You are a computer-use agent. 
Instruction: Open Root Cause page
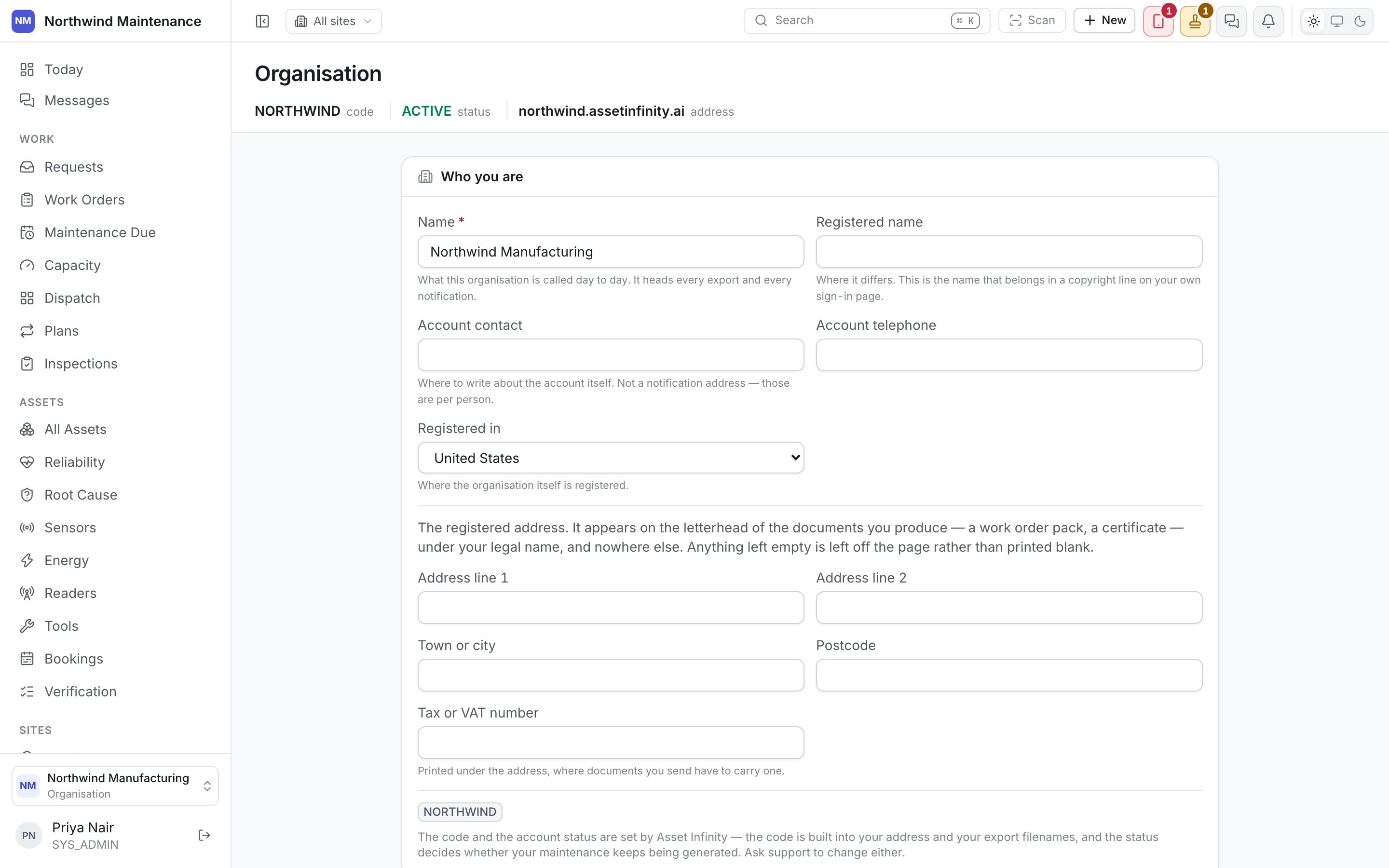tap(115, 495)
